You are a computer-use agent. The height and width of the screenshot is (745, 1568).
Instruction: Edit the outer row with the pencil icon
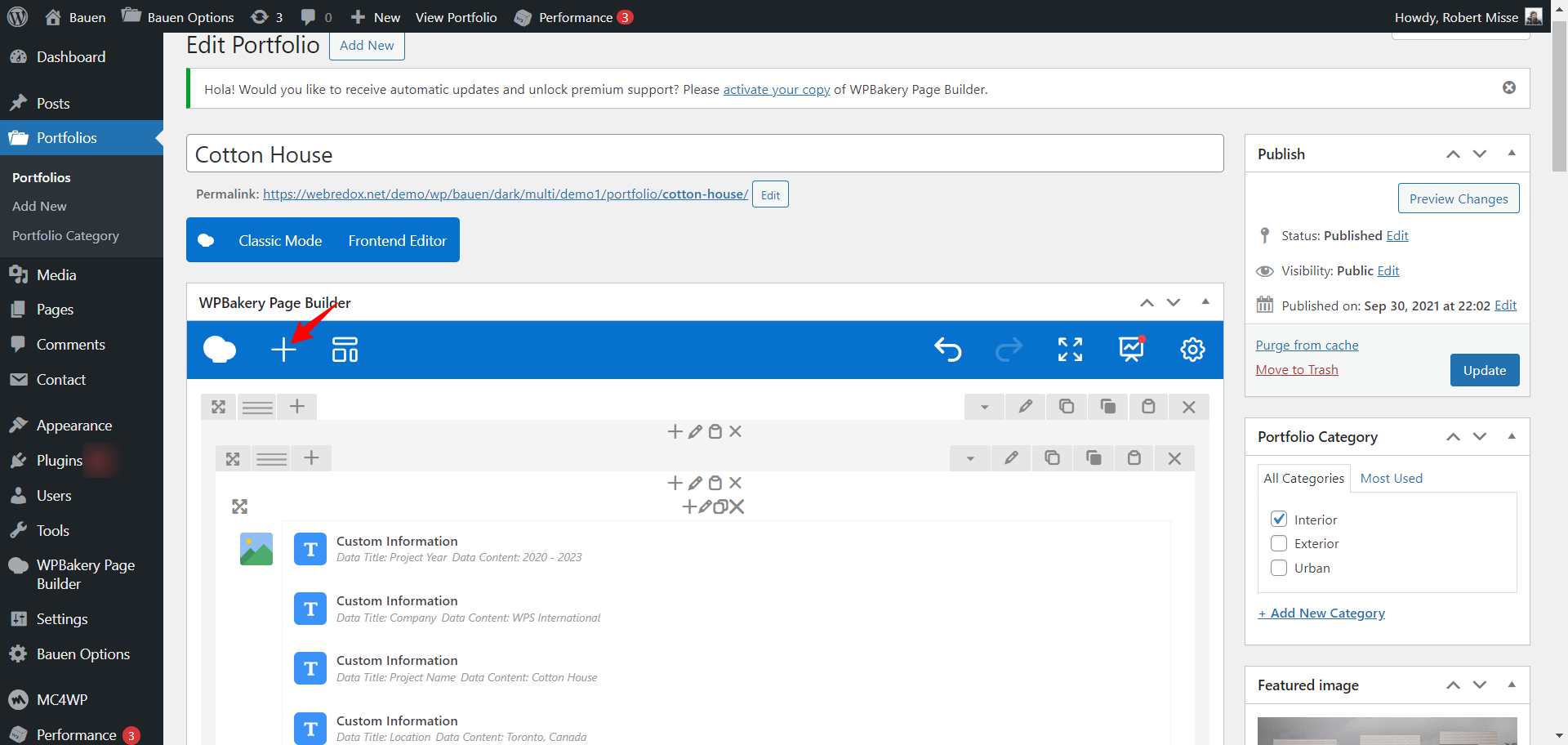pos(1026,406)
